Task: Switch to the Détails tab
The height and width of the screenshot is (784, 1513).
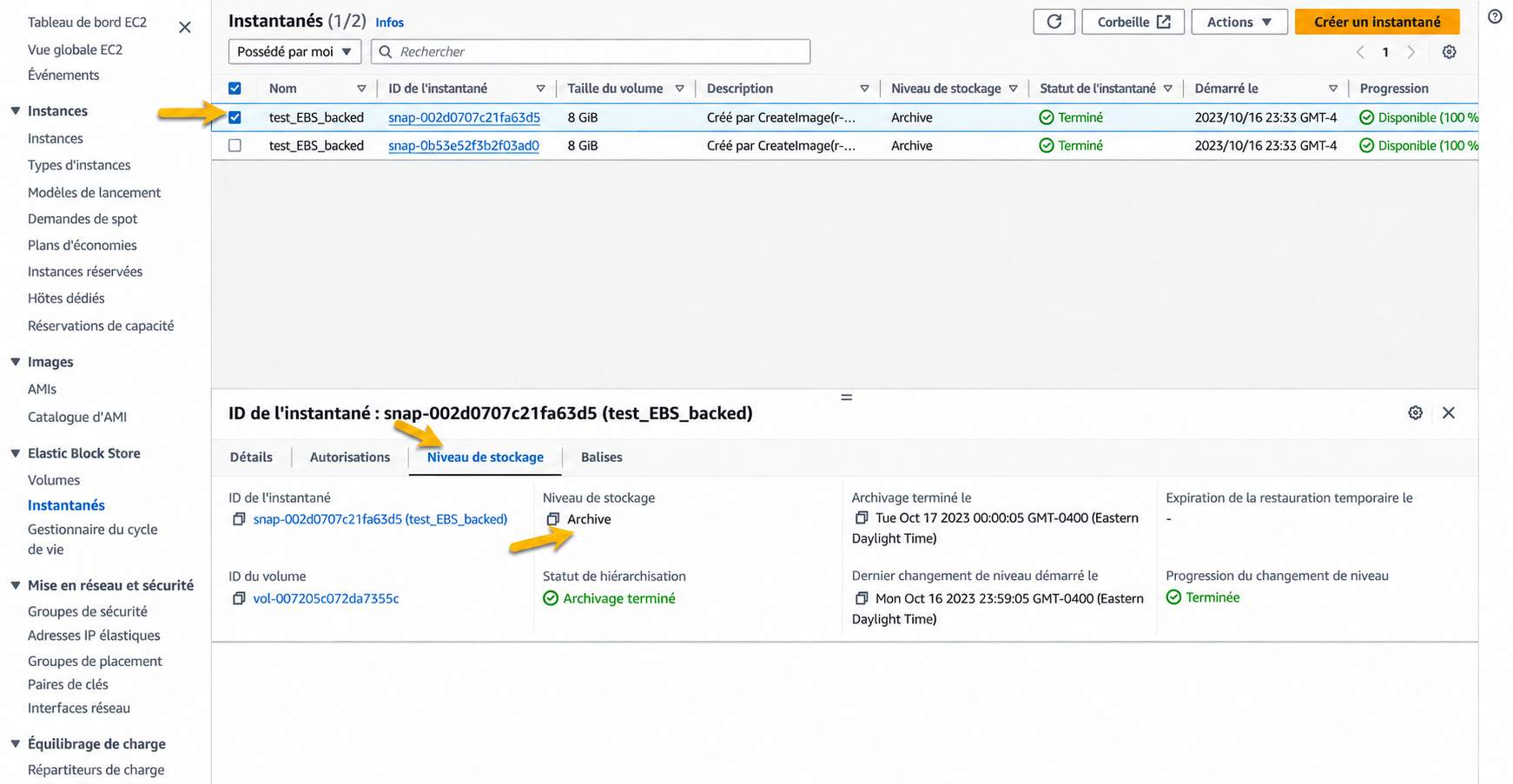Action: [x=251, y=458]
